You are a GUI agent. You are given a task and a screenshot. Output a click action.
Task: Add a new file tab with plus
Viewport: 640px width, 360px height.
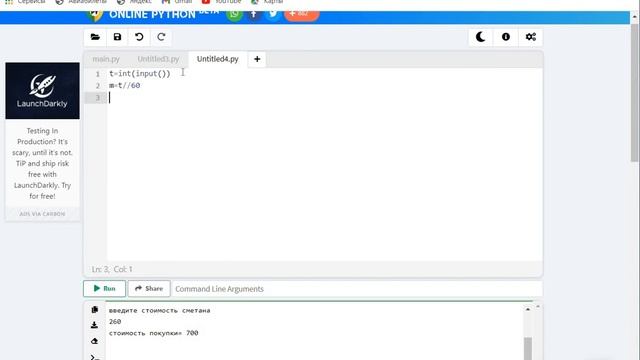click(257, 59)
